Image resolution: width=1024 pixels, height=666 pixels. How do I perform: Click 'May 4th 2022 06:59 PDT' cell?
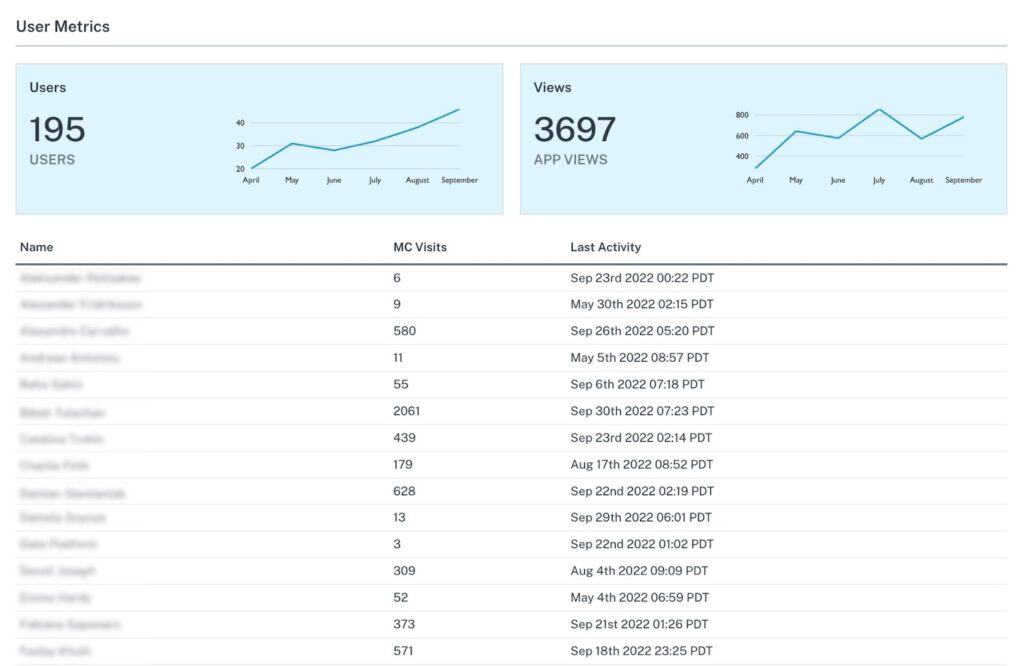click(639, 597)
